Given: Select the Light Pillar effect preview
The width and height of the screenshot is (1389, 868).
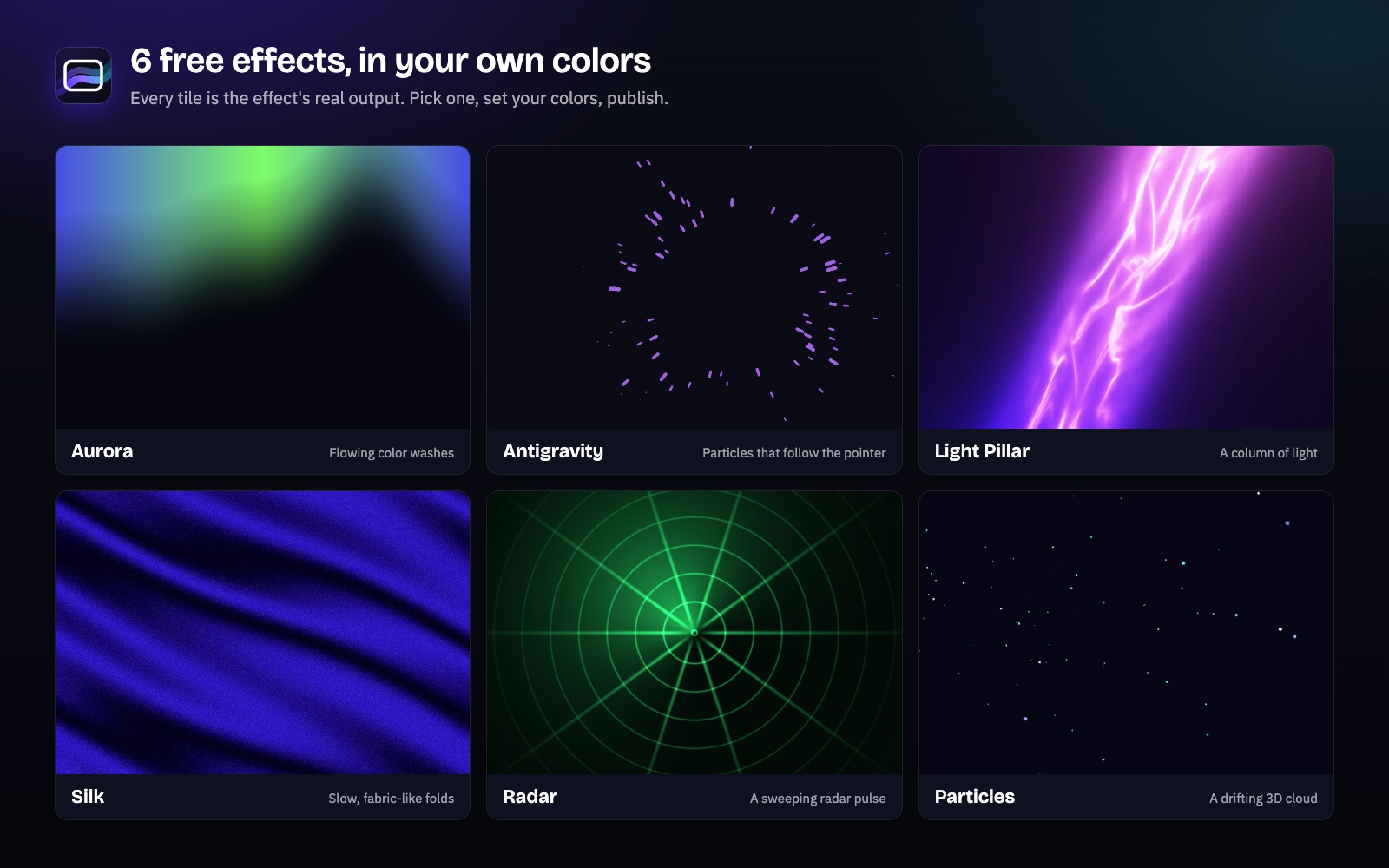Looking at the screenshot, I should point(1126,287).
